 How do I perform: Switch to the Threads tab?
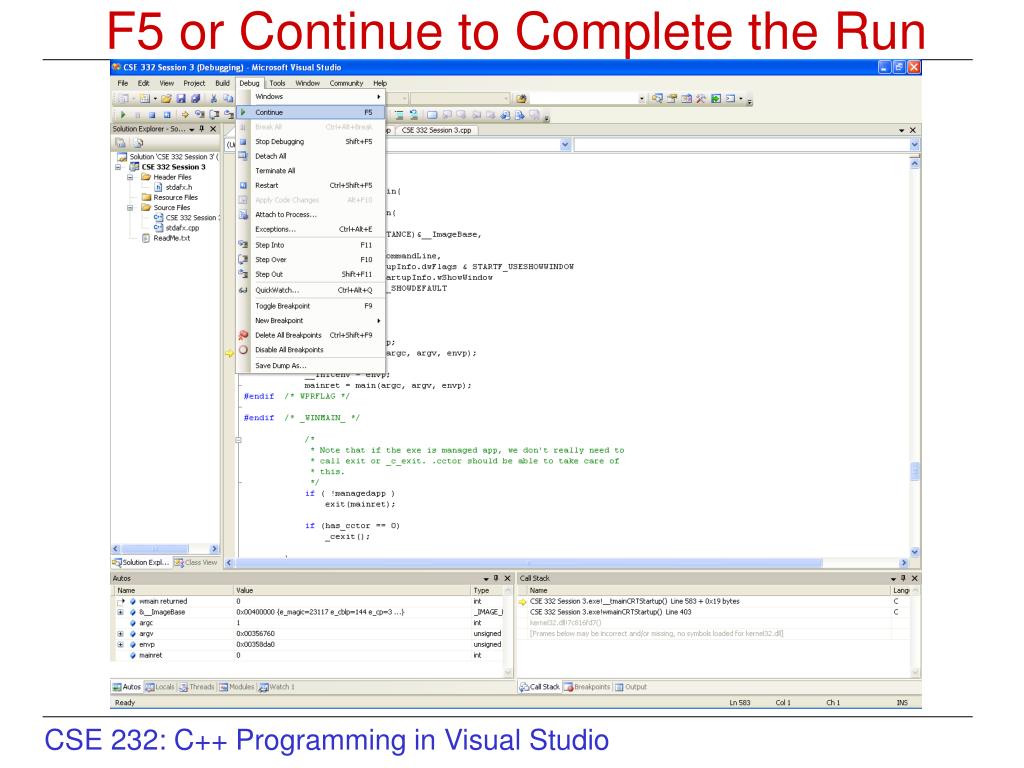coord(197,687)
